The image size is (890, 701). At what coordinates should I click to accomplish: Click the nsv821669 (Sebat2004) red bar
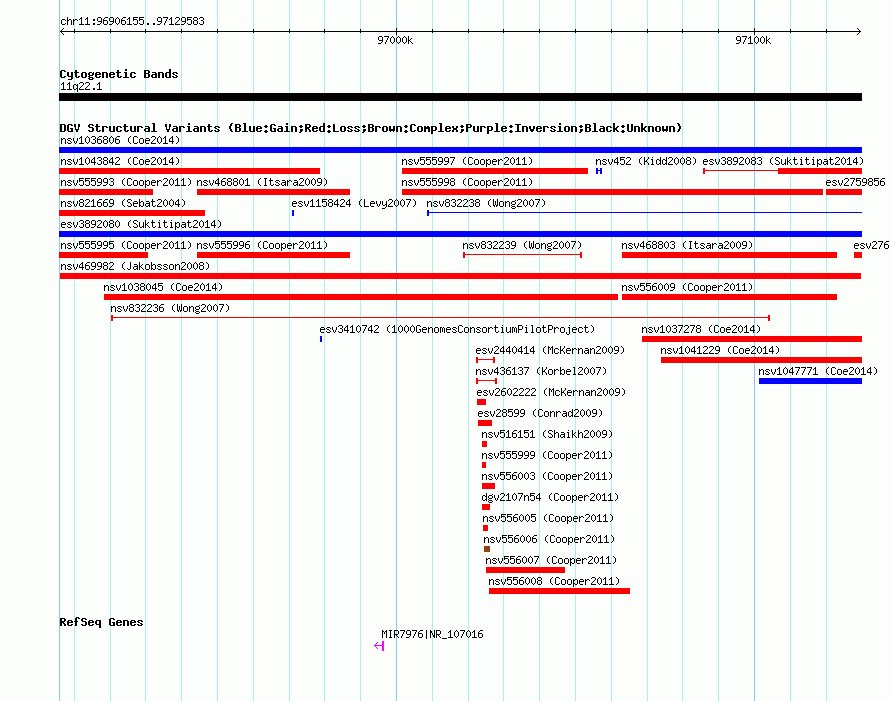(132, 213)
